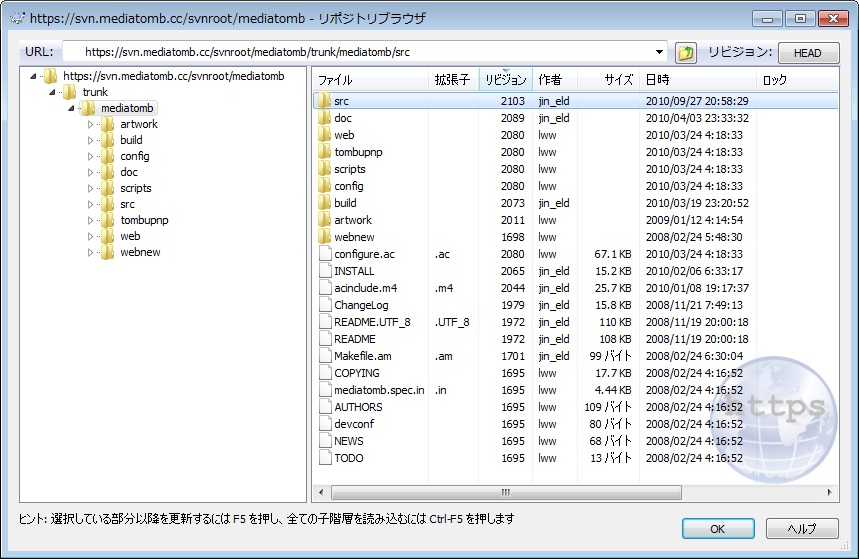Viewport: 859px width, 559px height.
Task: Expand the tombupnp tree node
Action: 90,220
